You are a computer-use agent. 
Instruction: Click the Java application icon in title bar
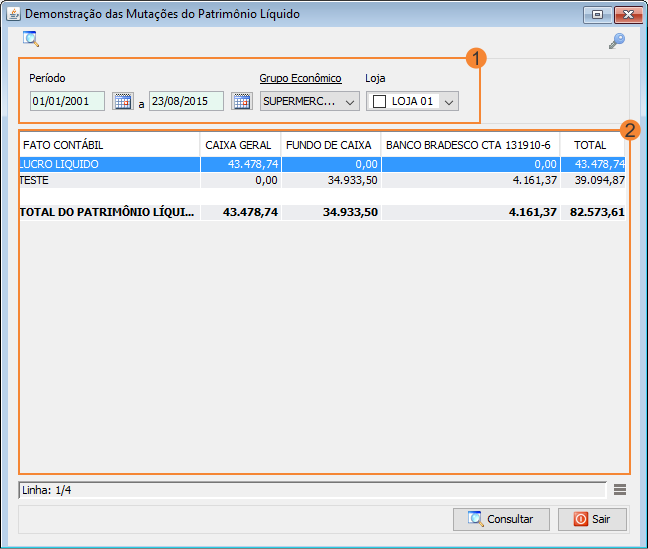coord(13,15)
